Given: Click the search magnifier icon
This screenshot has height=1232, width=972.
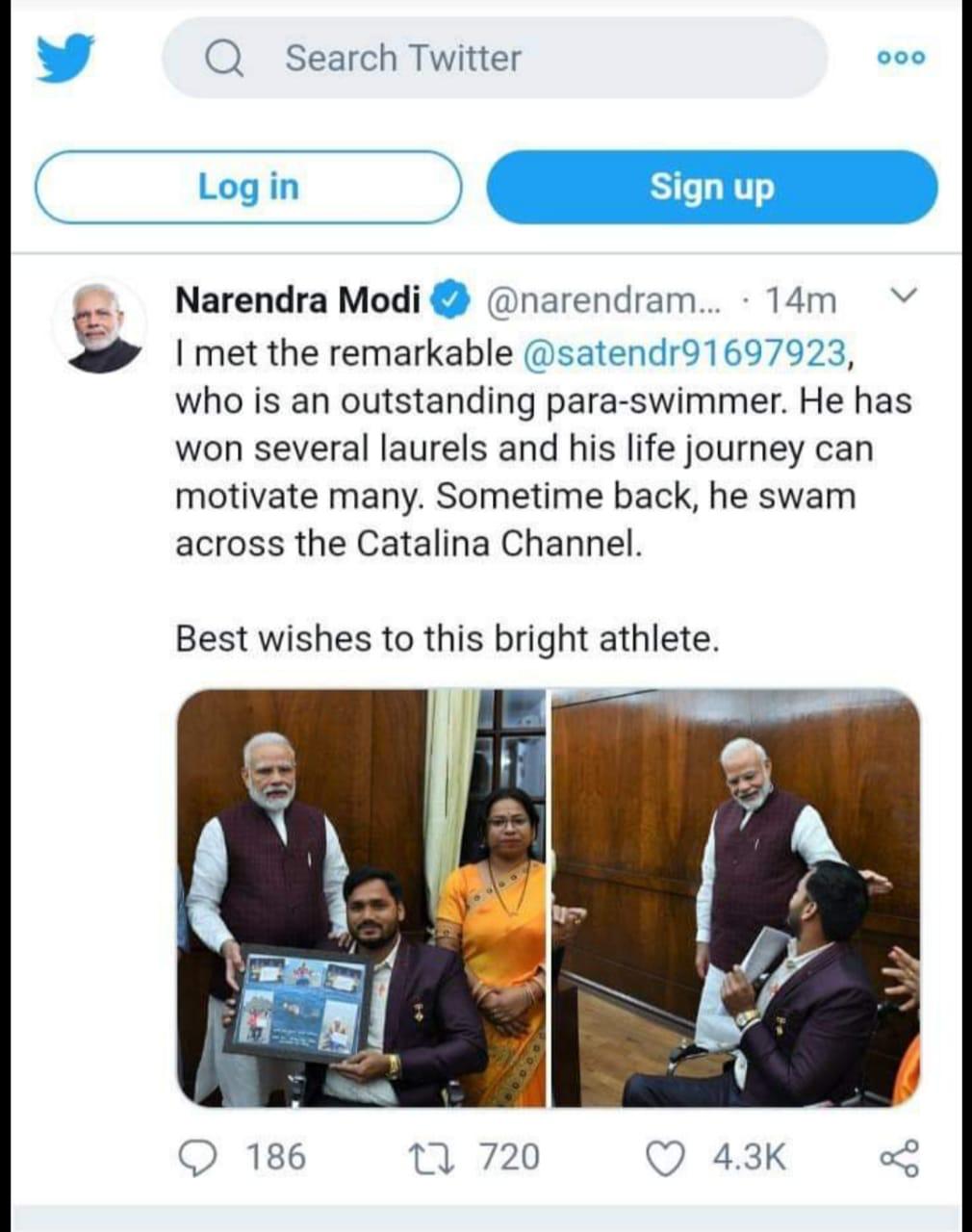Looking at the screenshot, I should 225,59.
